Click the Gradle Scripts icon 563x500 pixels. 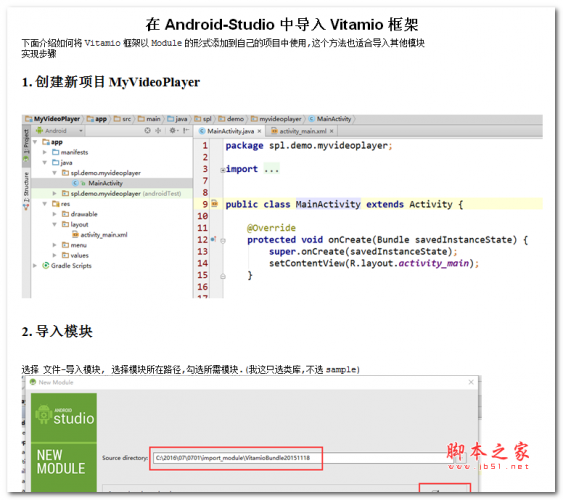tap(46, 266)
